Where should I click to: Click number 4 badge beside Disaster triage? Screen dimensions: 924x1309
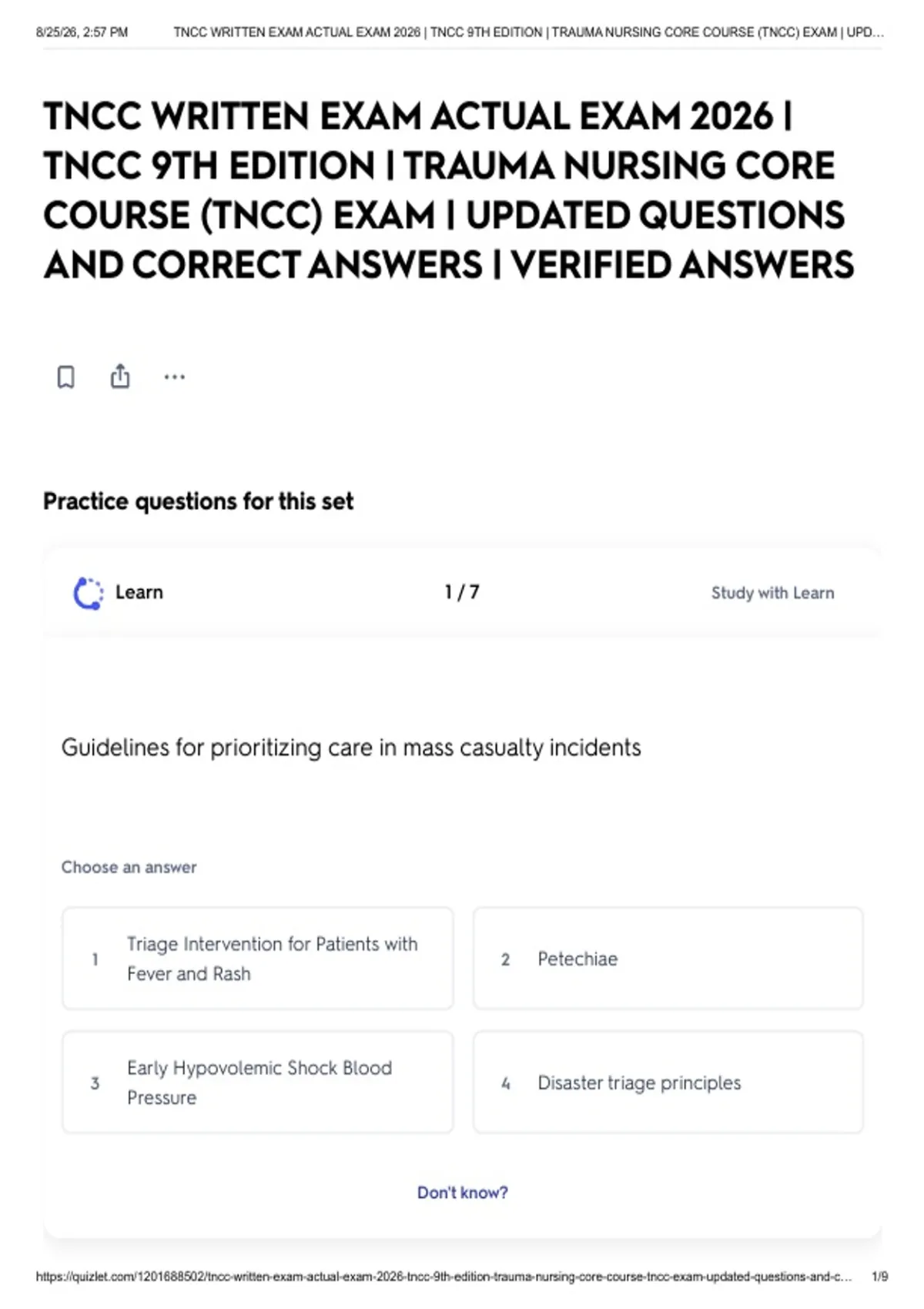point(505,1083)
